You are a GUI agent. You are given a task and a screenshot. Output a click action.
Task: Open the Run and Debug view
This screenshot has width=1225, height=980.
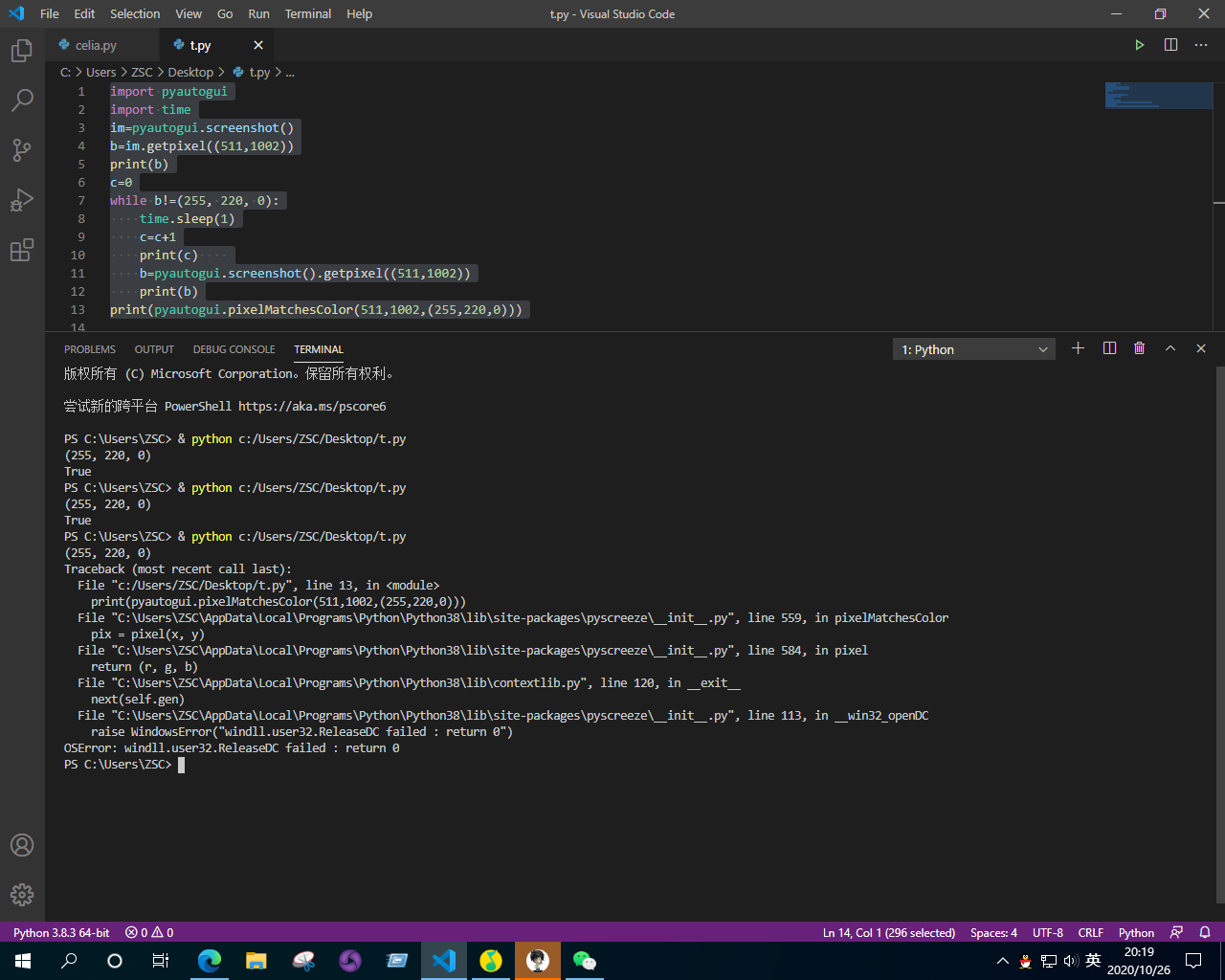pos(22,199)
